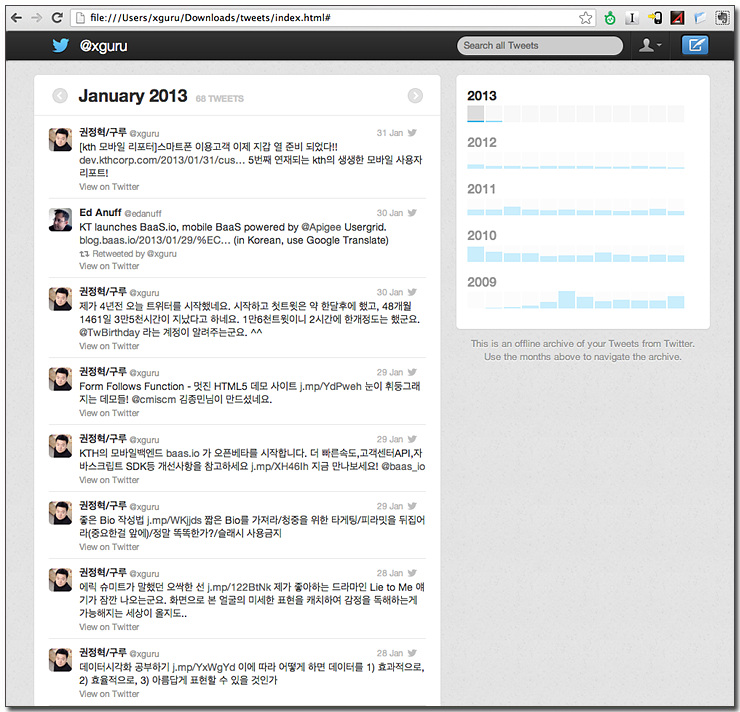This screenshot has height=712, width=740.
Task: Click the browser forward arrow
Action: pyautogui.click(x=36, y=18)
